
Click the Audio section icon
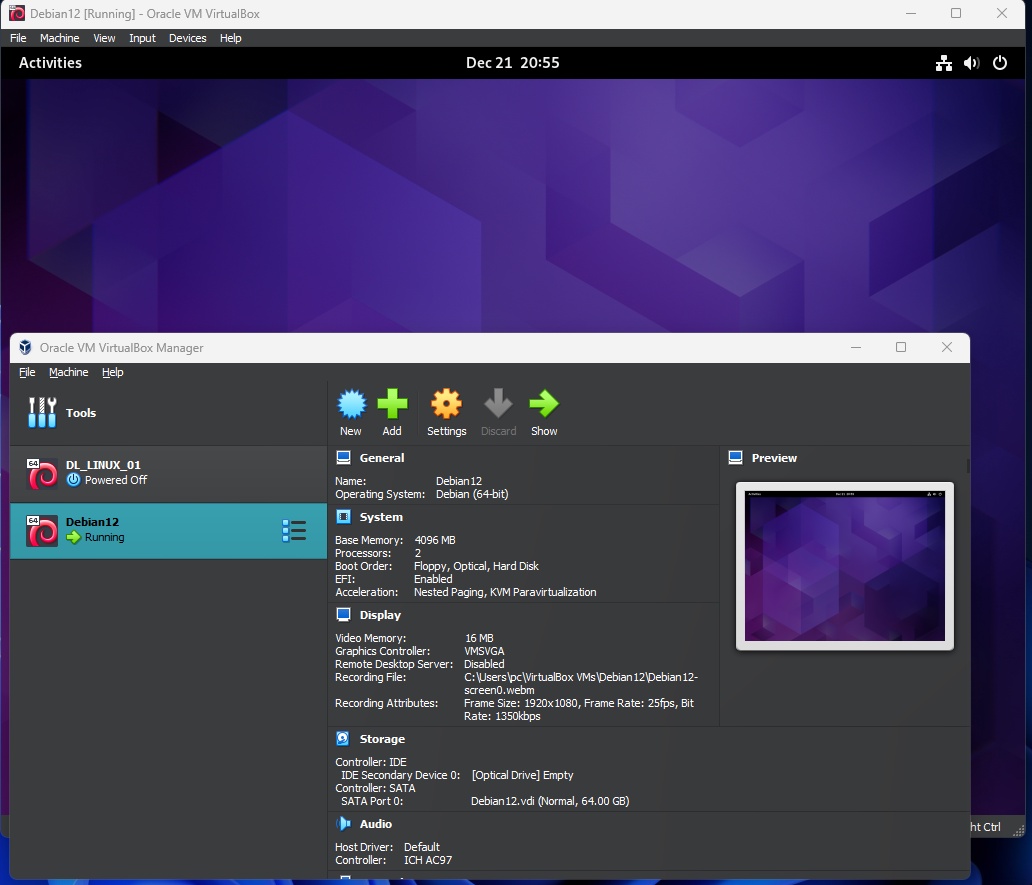tap(344, 823)
